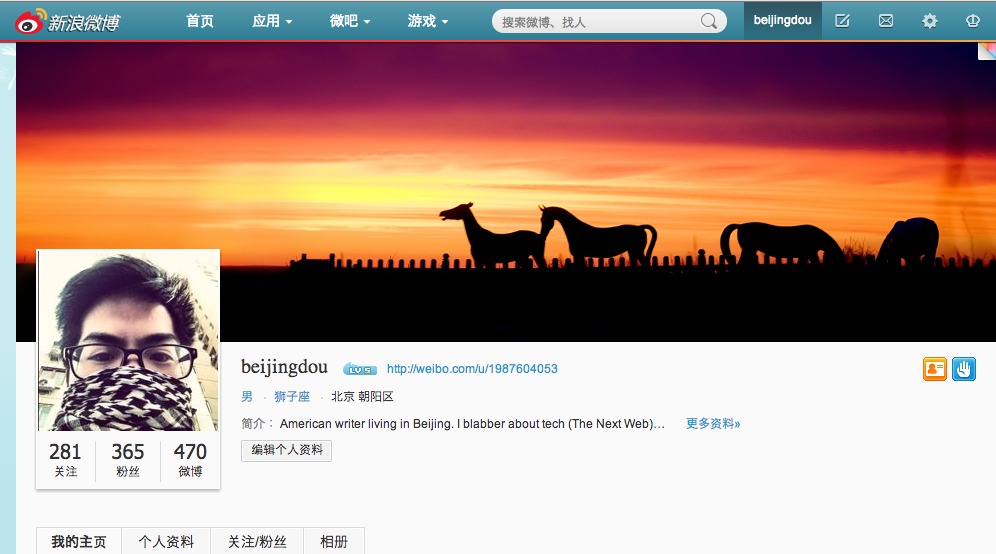
Task: Expand the 游戏 dropdown menu
Action: [427, 21]
